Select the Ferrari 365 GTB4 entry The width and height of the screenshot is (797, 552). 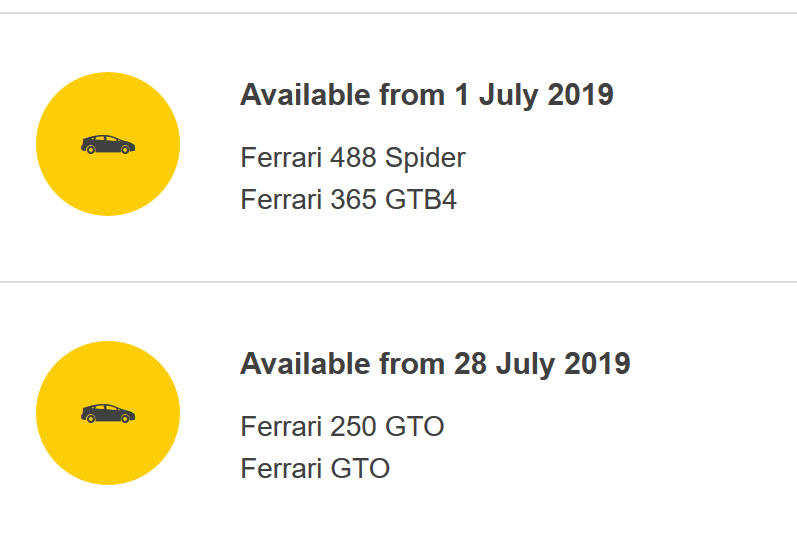pyautogui.click(x=348, y=200)
